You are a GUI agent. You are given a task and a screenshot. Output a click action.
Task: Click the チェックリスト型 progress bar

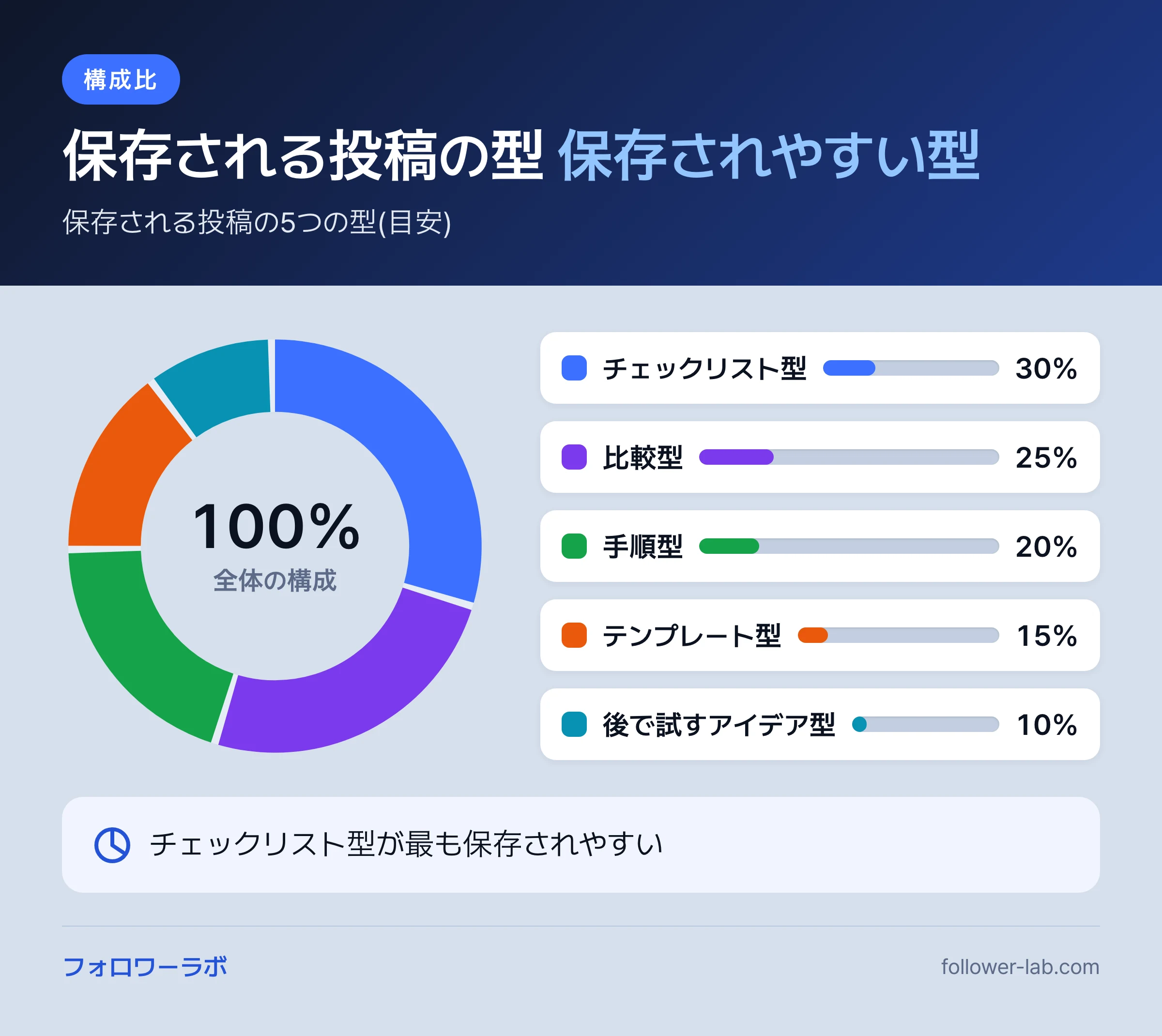click(911, 368)
